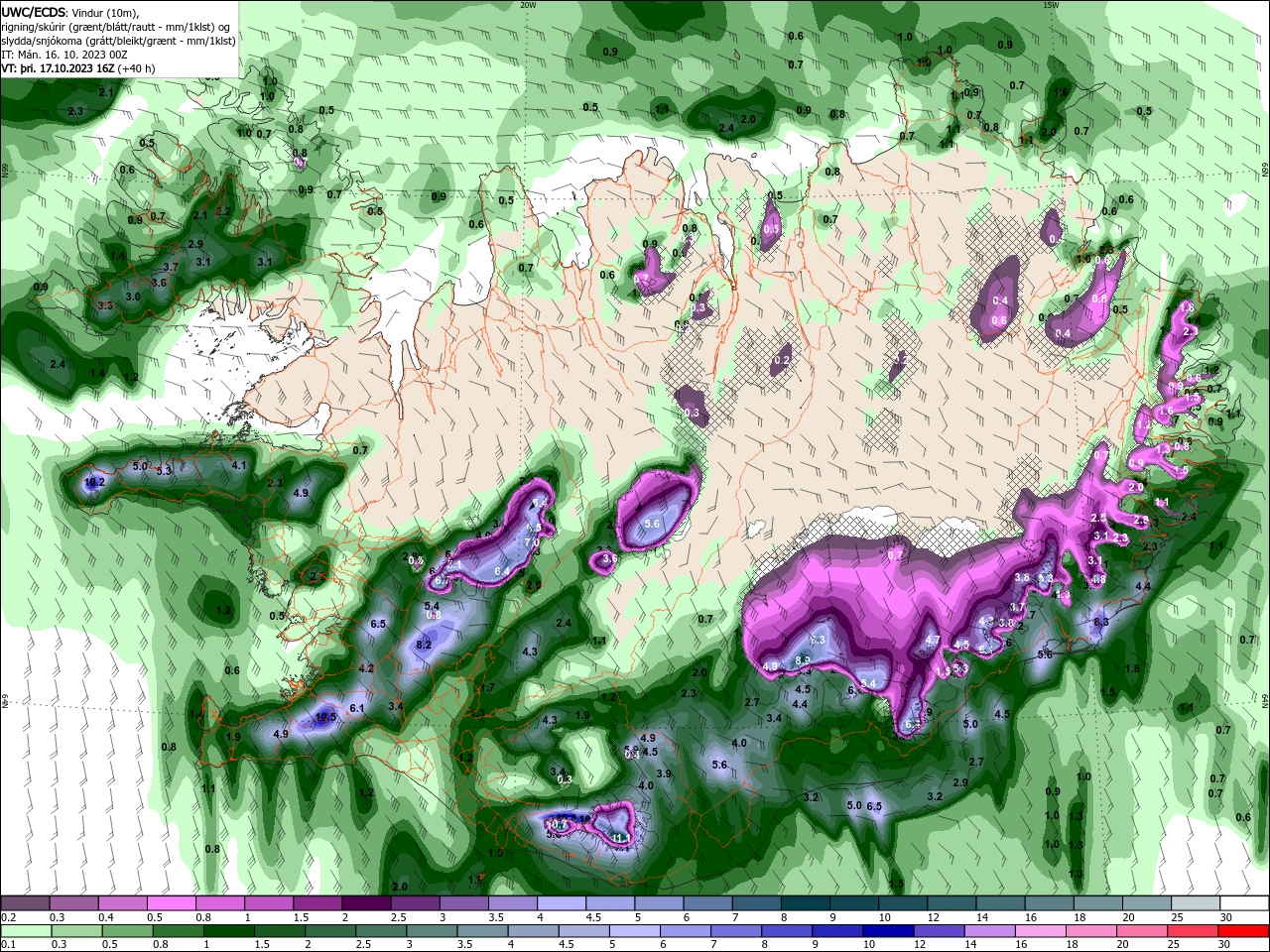Click the 'UWC/ECDS: Vindur (10m)' title line
This screenshot has width=1270, height=952.
point(71,12)
